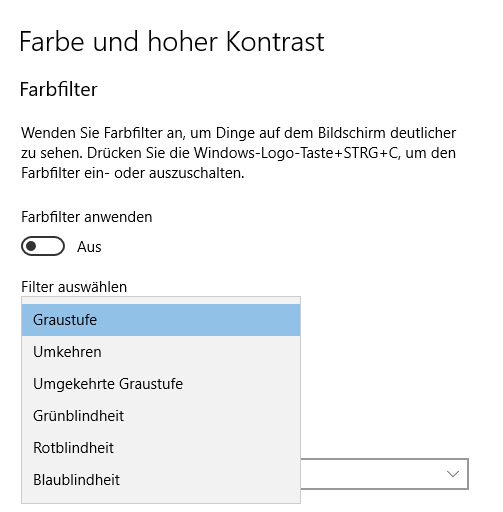
Task: Select Umgekehrte Graustufe filter
Action: coord(161,384)
